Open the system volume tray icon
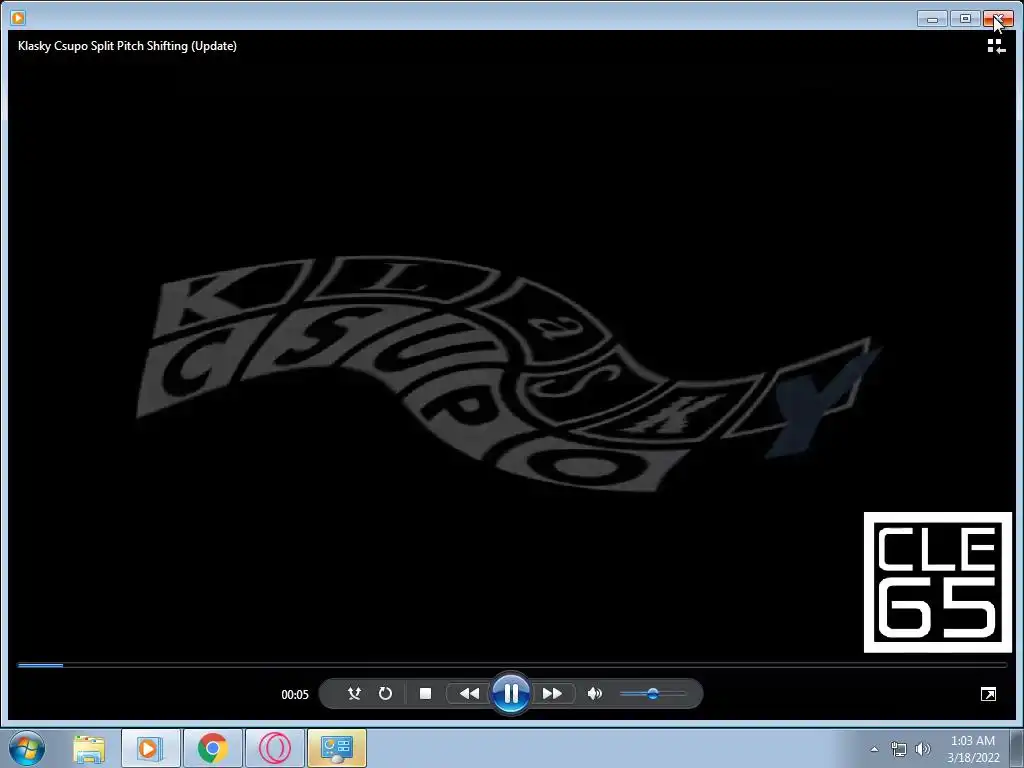The height and width of the screenshot is (768, 1024). [x=923, y=749]
